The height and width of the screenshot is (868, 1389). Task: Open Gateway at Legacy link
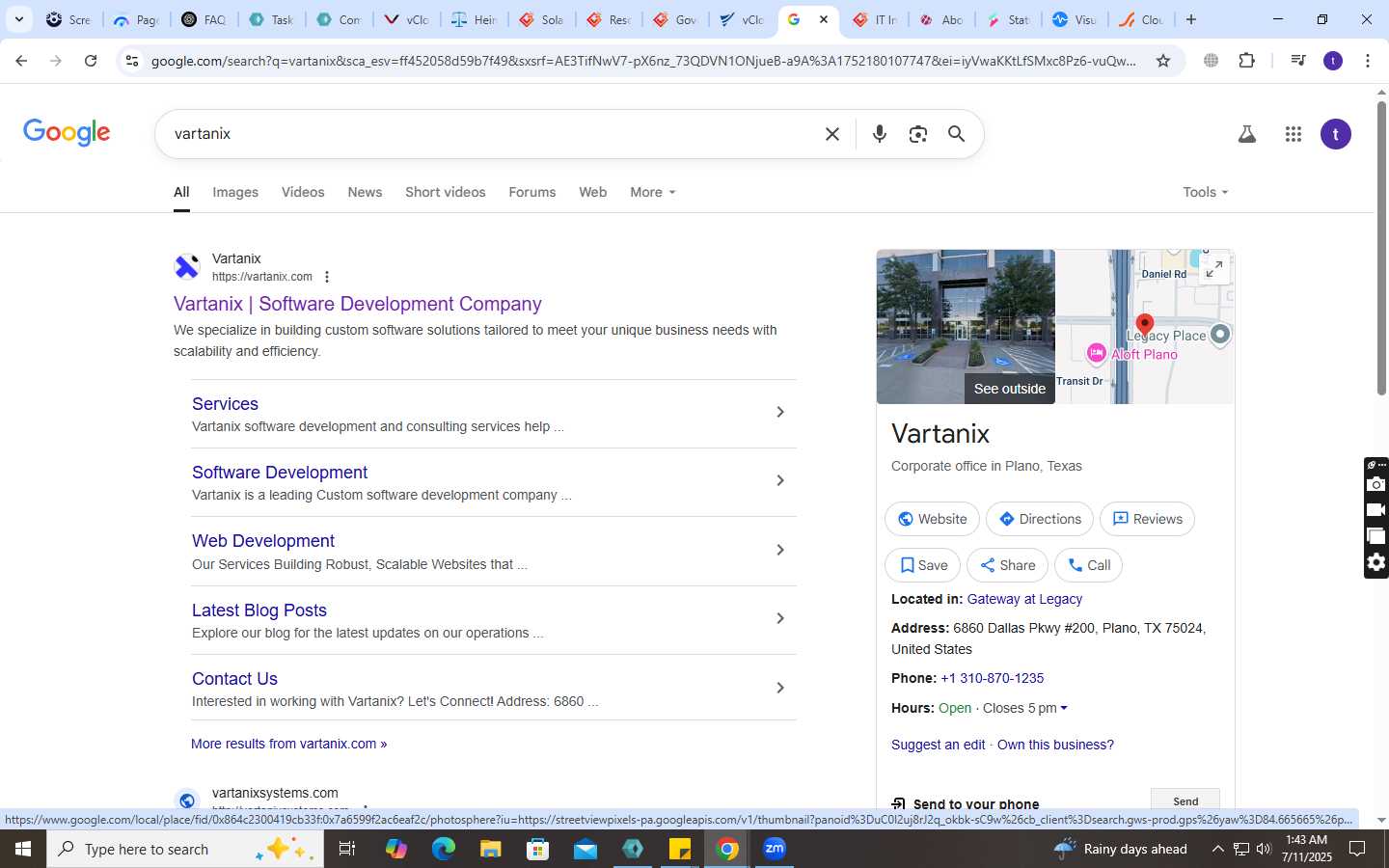click(x=1024, y=599)
